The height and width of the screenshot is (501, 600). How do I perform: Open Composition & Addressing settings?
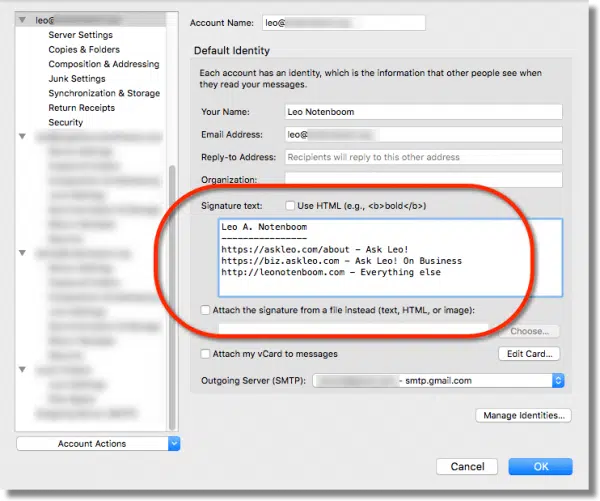[103, 64]
